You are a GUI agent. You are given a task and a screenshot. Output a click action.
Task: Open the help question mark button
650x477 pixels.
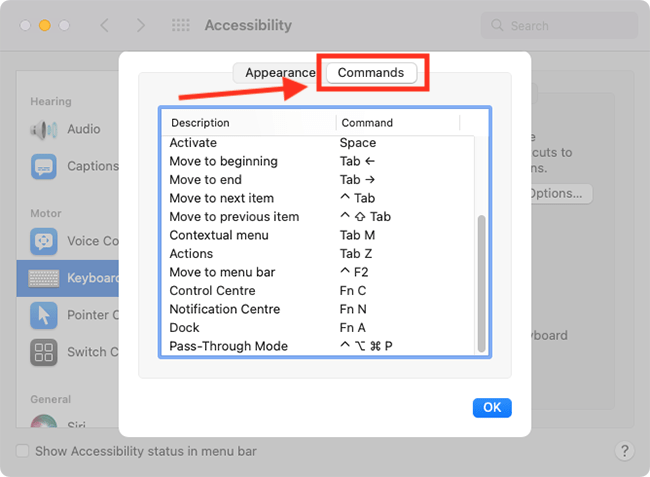tap(624, 450)
